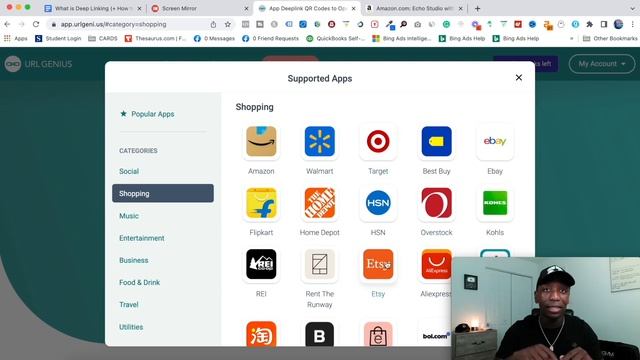Switch to What is Deep Linking tab

click(x=93, y=8)
